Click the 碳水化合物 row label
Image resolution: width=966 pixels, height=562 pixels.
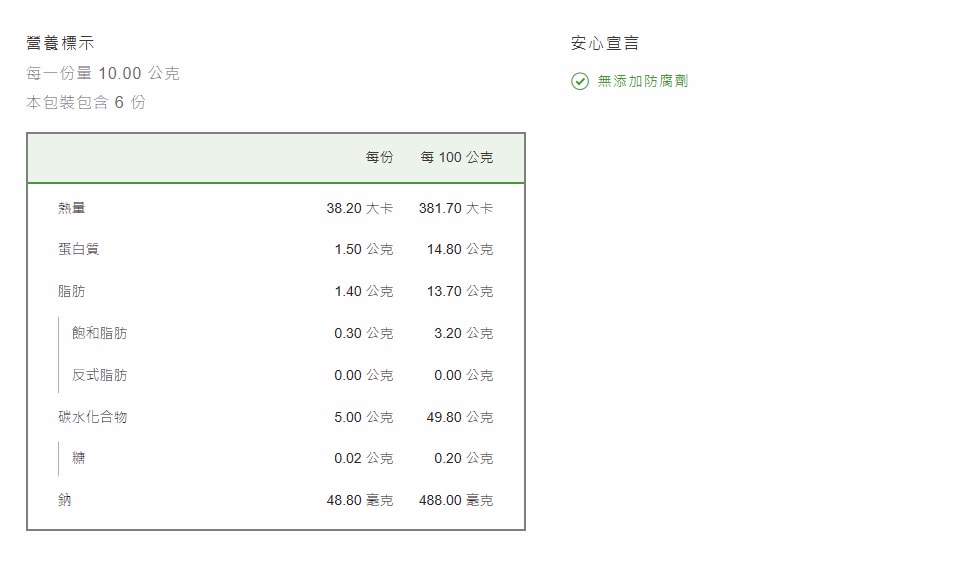[x=93, y=417]
